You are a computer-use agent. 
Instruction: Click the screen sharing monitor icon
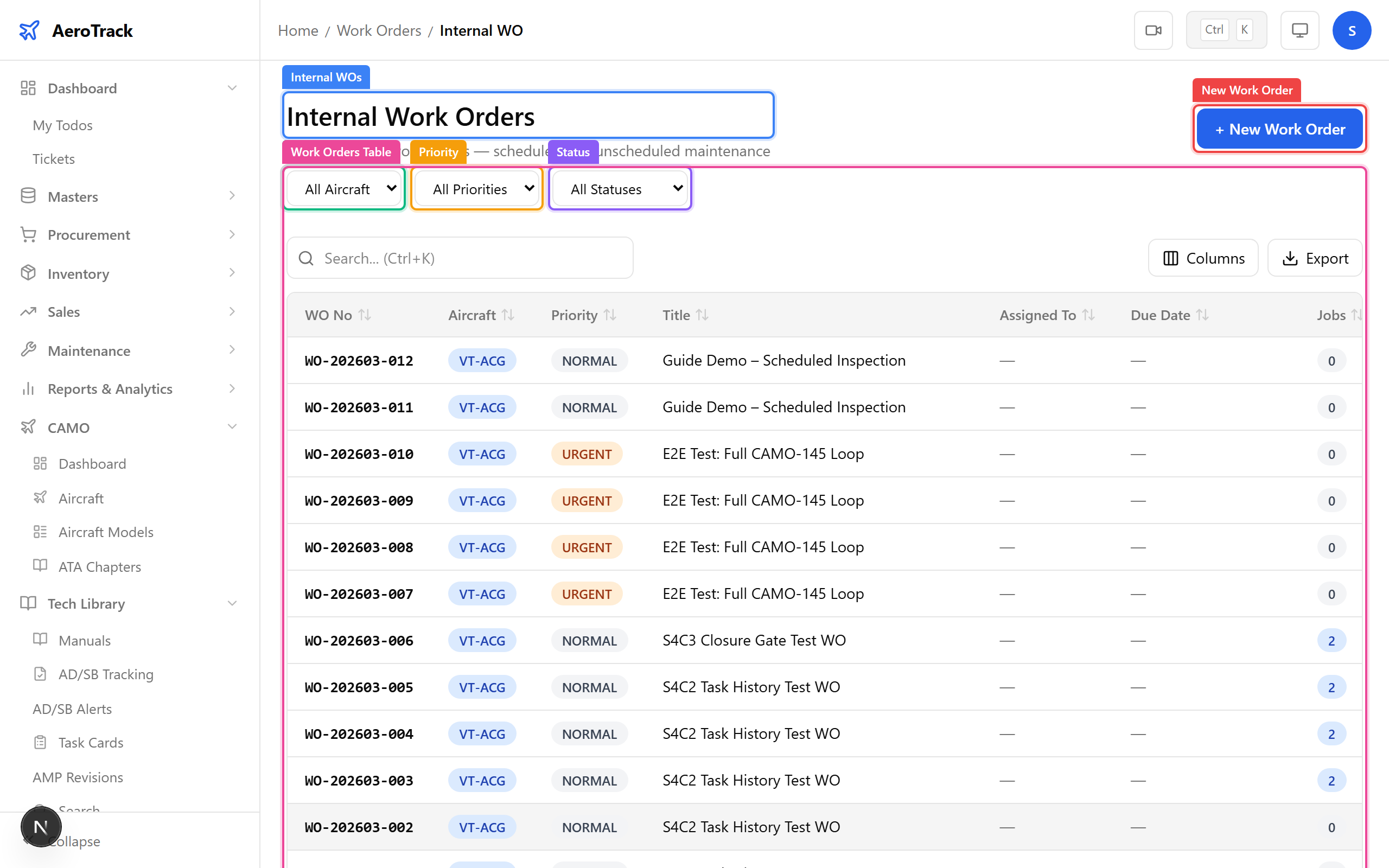point(1299,30)
